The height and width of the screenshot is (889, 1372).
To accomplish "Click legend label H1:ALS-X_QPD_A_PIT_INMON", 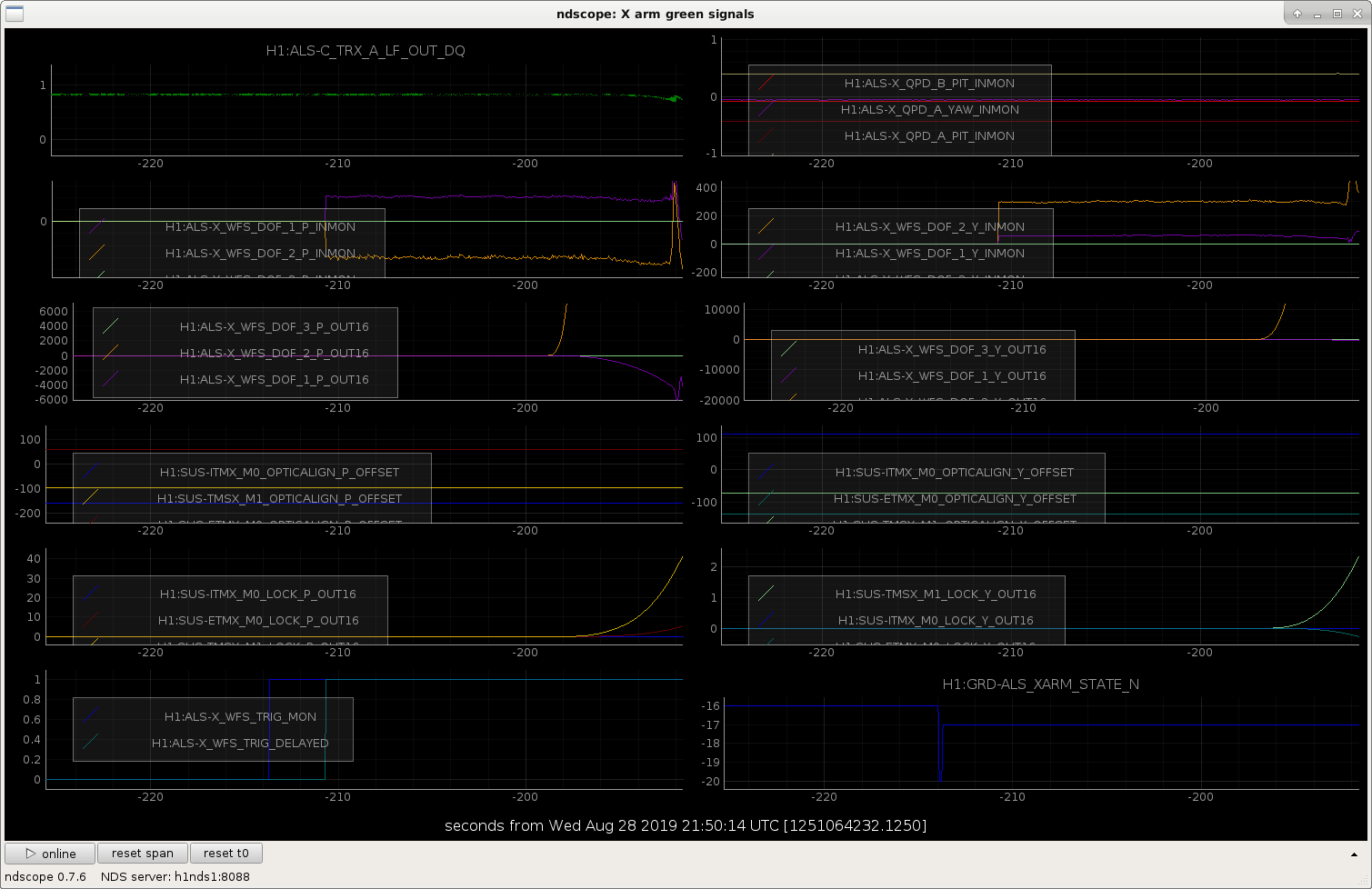I will coord(929,135).
